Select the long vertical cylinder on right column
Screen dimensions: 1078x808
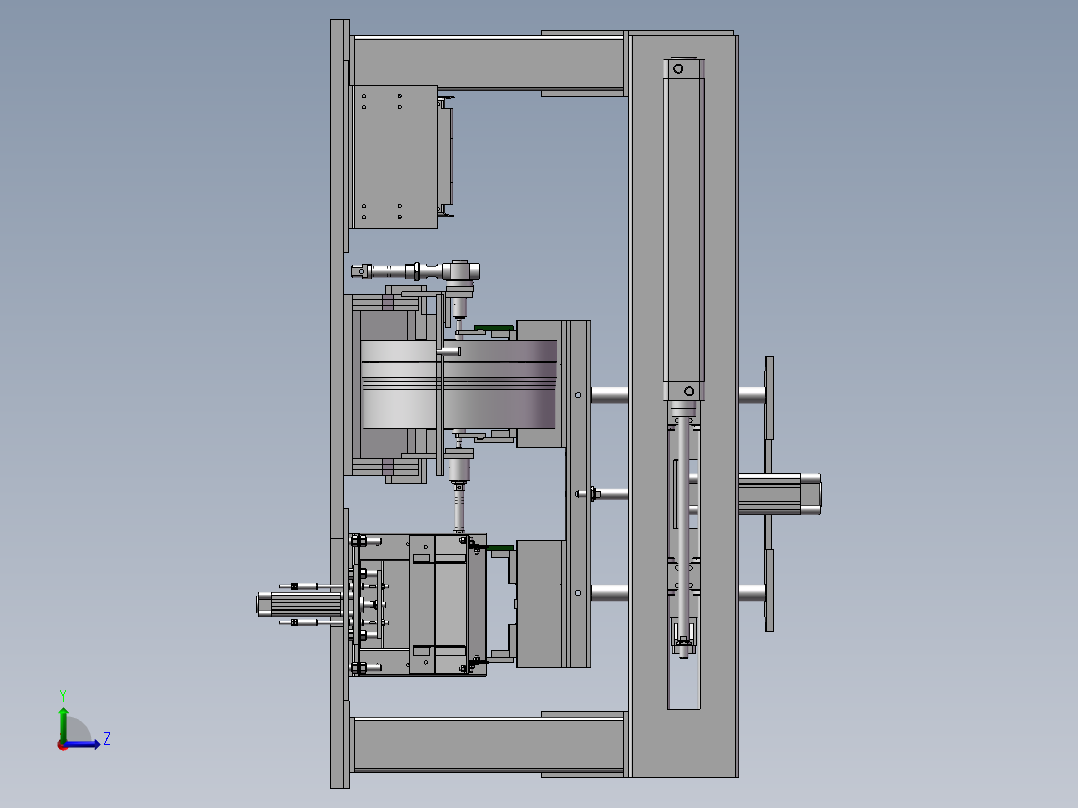tap(683, 229)
